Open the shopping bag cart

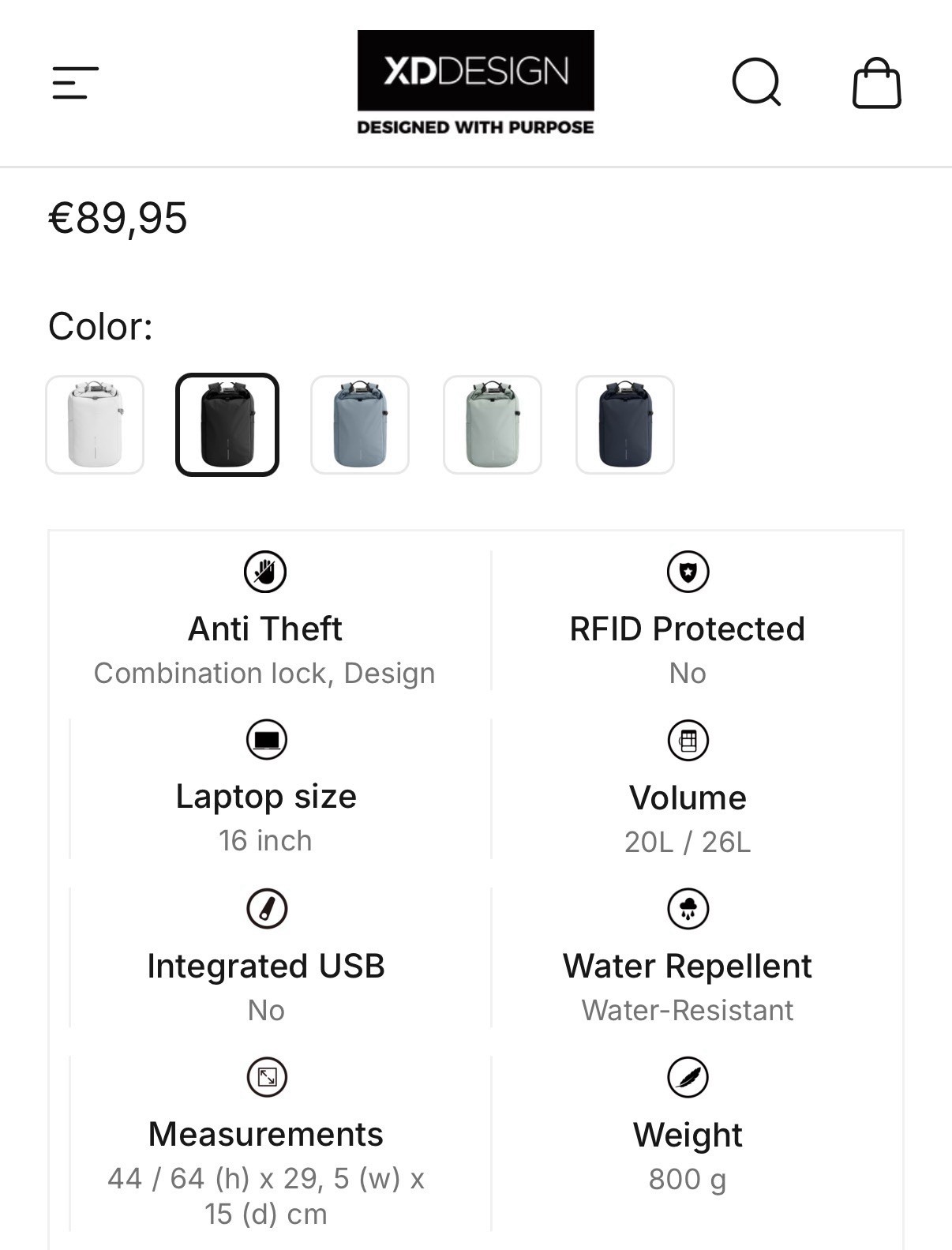click(x=876, y=82)
